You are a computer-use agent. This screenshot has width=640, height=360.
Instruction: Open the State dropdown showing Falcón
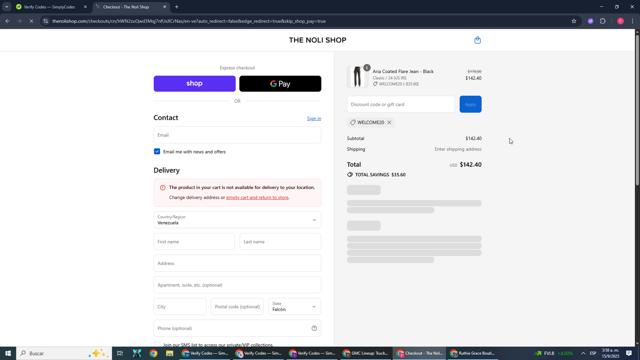point(294,307)
